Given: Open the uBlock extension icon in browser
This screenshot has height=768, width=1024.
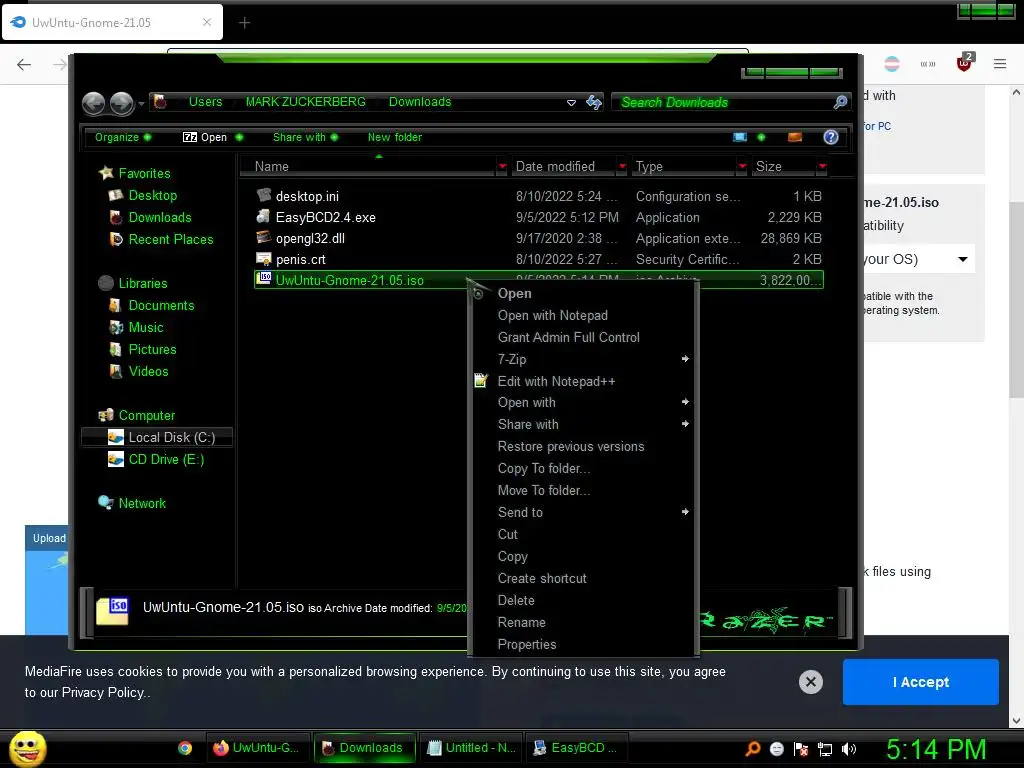Looking at the screenshot, I should tap(964, 63).
